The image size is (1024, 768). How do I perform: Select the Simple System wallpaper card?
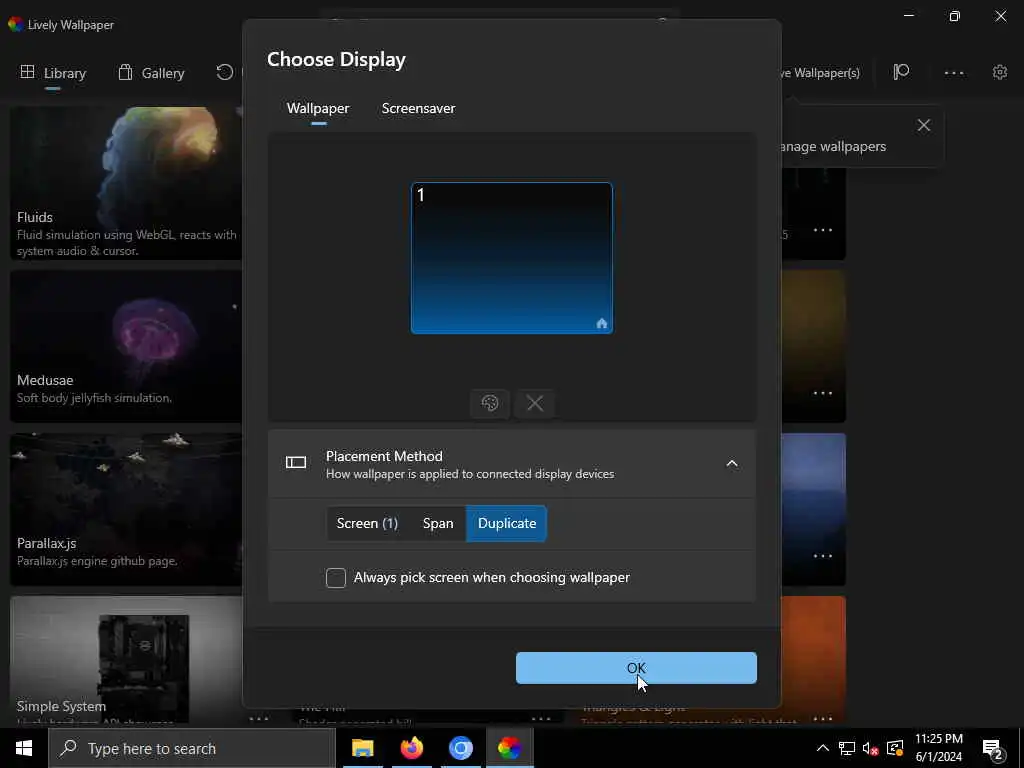pos(126,659)
